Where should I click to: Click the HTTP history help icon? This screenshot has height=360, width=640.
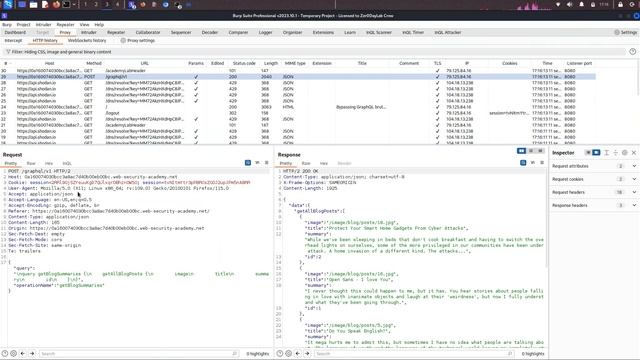click(632, 51)
